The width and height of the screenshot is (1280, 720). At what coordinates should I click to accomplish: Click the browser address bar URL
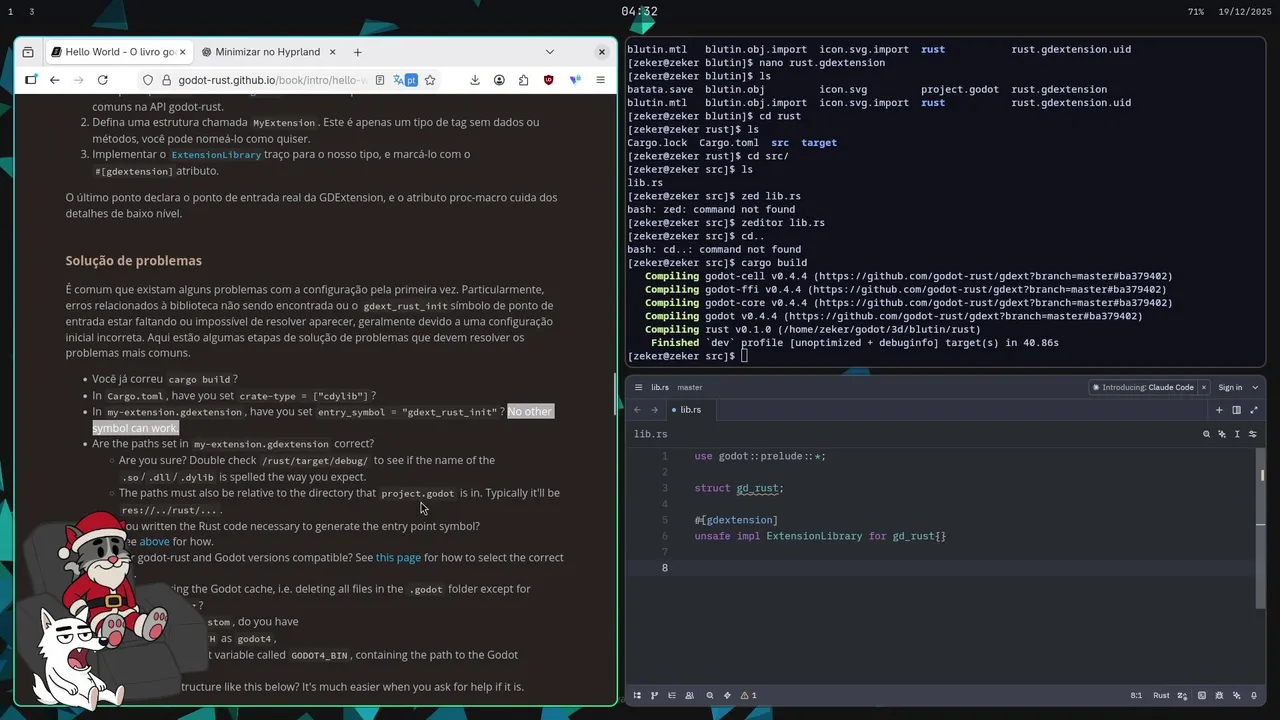tap(272, 80)
